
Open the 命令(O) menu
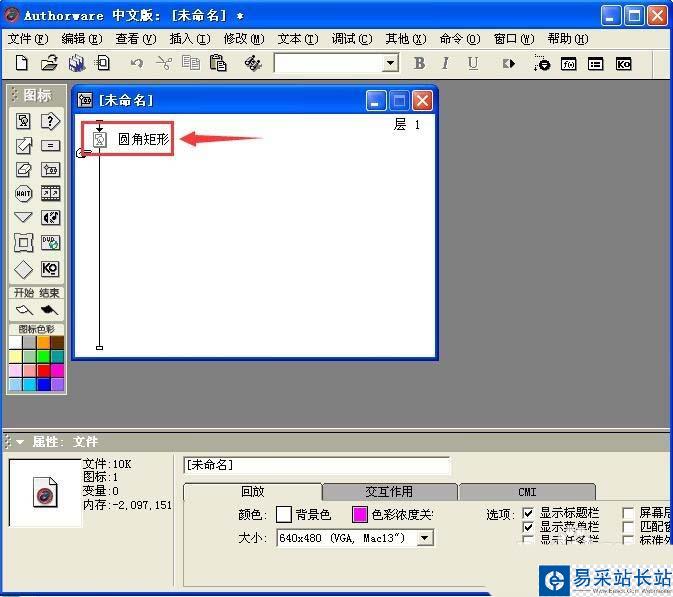click(460, 39)
